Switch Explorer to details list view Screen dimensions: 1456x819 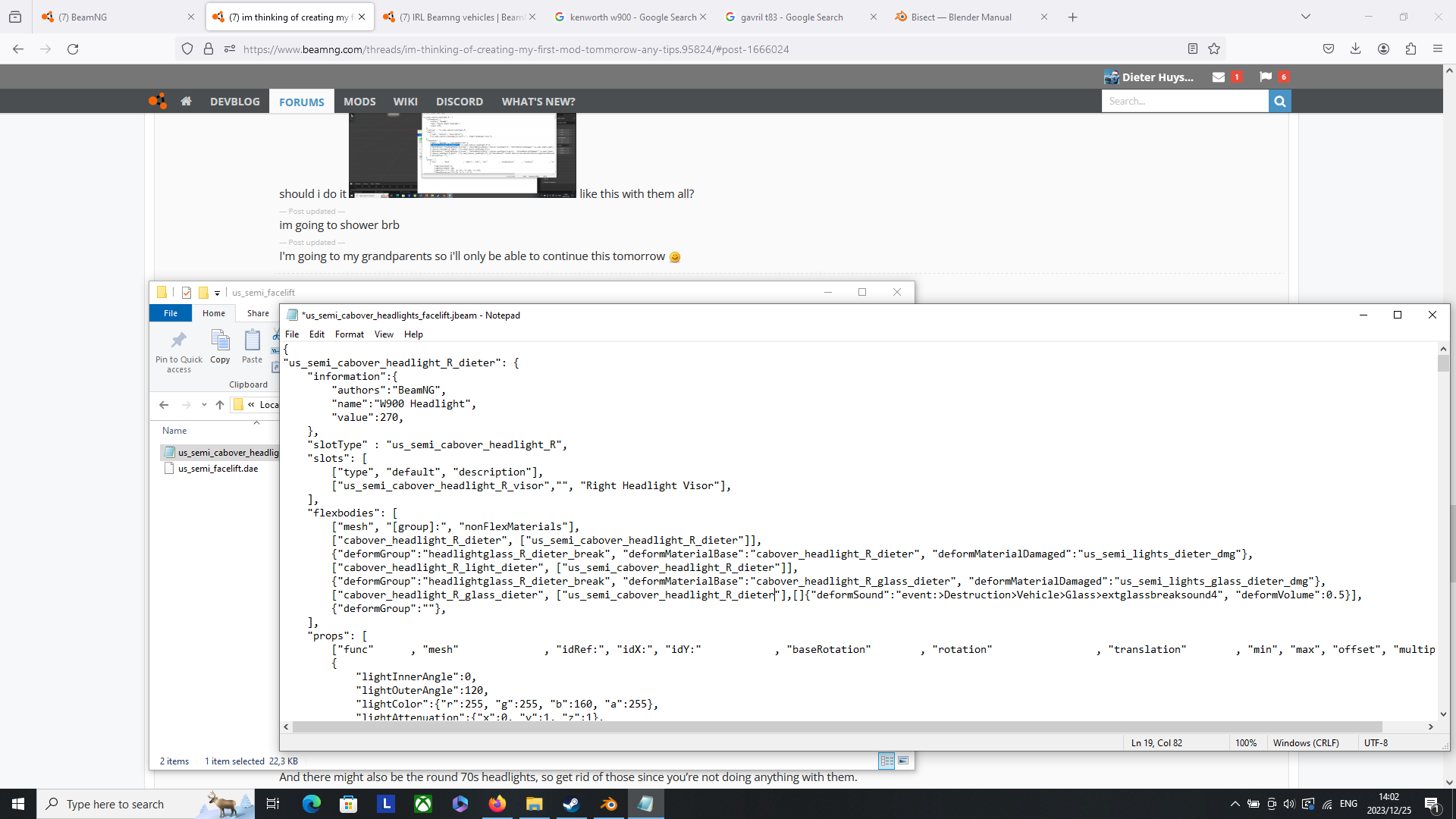click(886, 761)
